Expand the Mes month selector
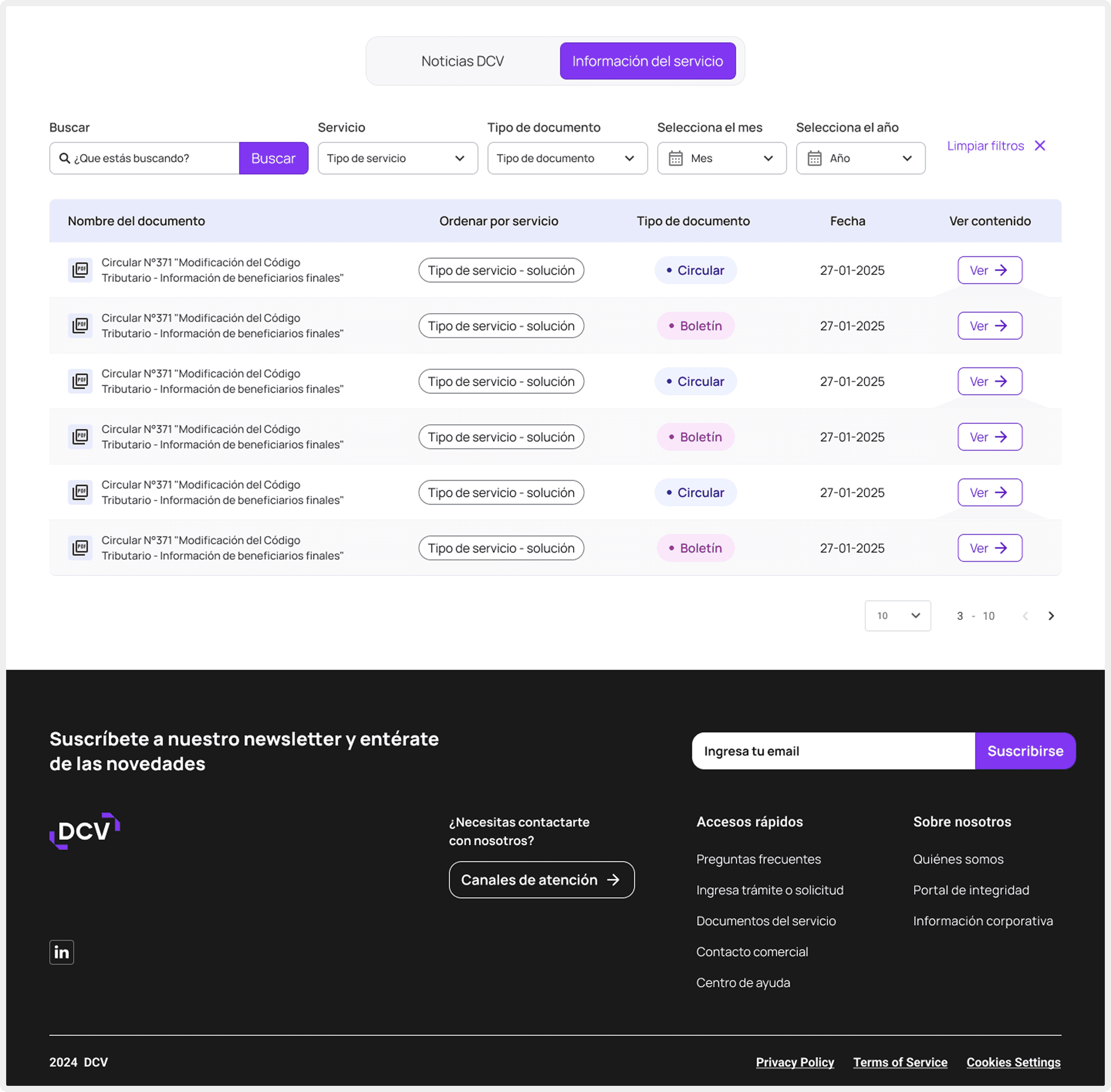Screen dimensions: 1111x1092 pos(721,158)
